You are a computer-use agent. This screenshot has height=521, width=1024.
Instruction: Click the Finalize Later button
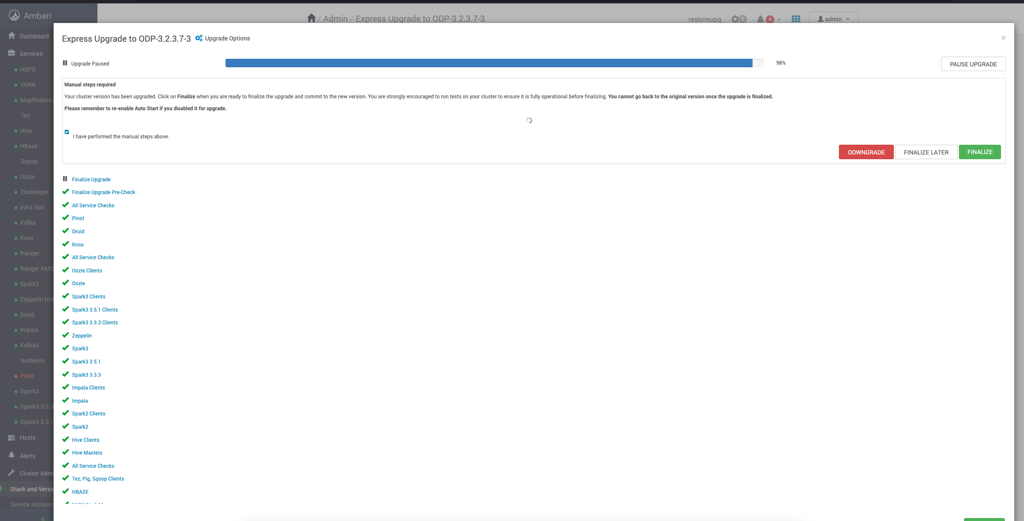pos(926,152)
